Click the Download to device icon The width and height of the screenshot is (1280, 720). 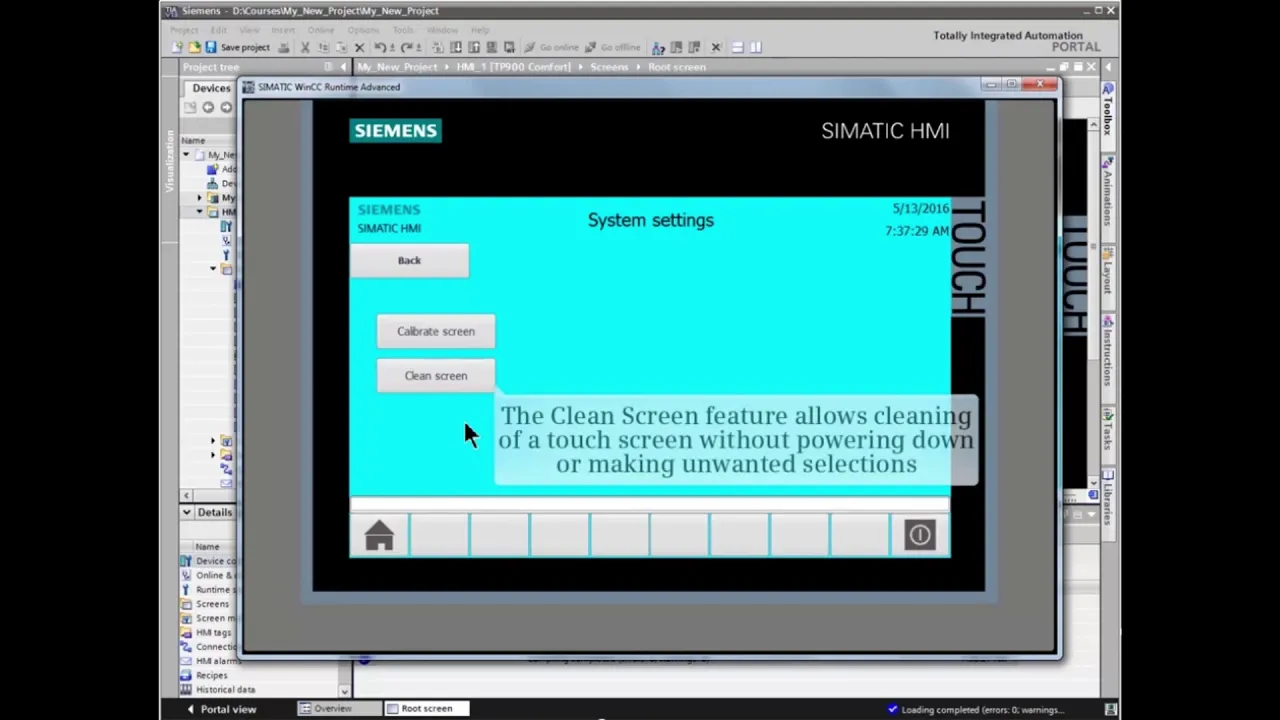click(456, 47)
